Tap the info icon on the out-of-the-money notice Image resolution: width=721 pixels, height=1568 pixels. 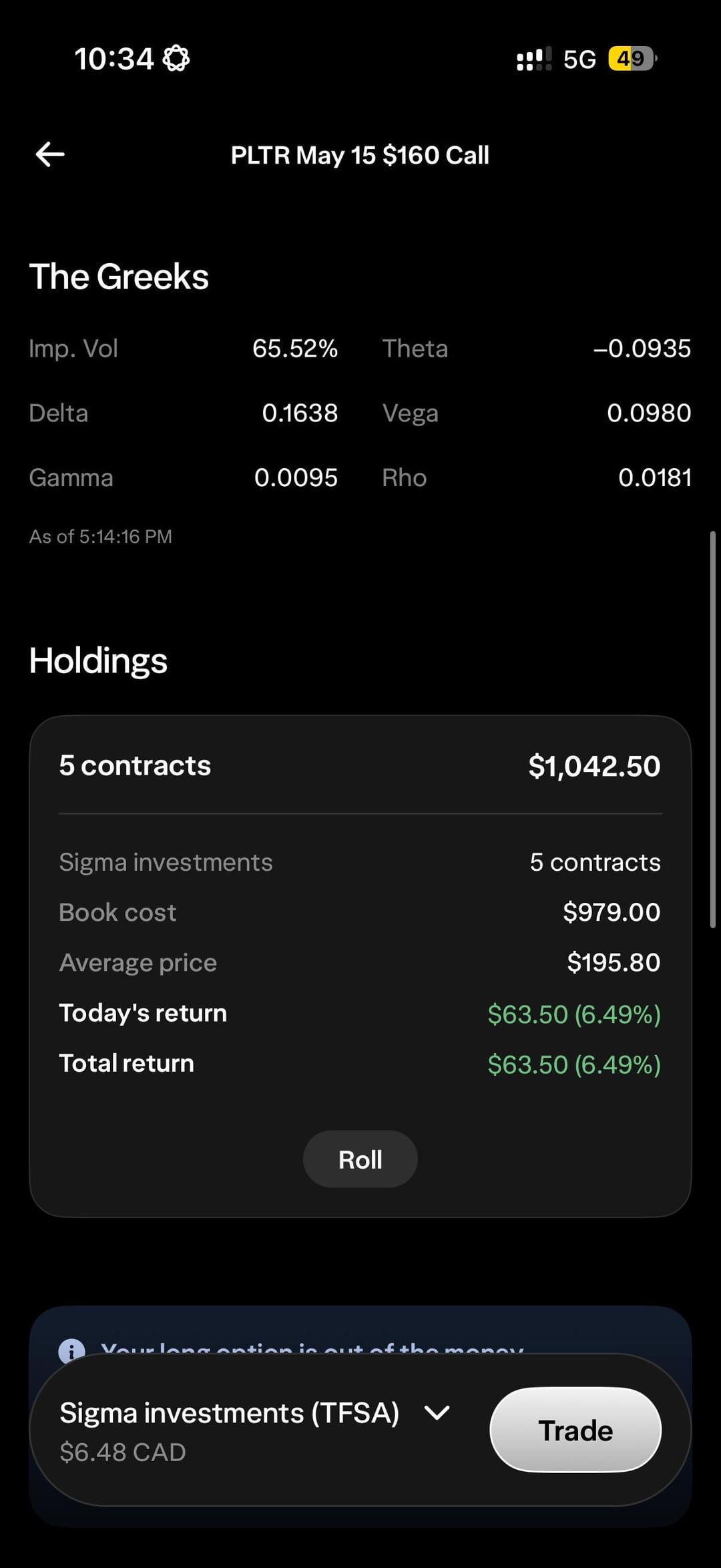point(71,1350)
